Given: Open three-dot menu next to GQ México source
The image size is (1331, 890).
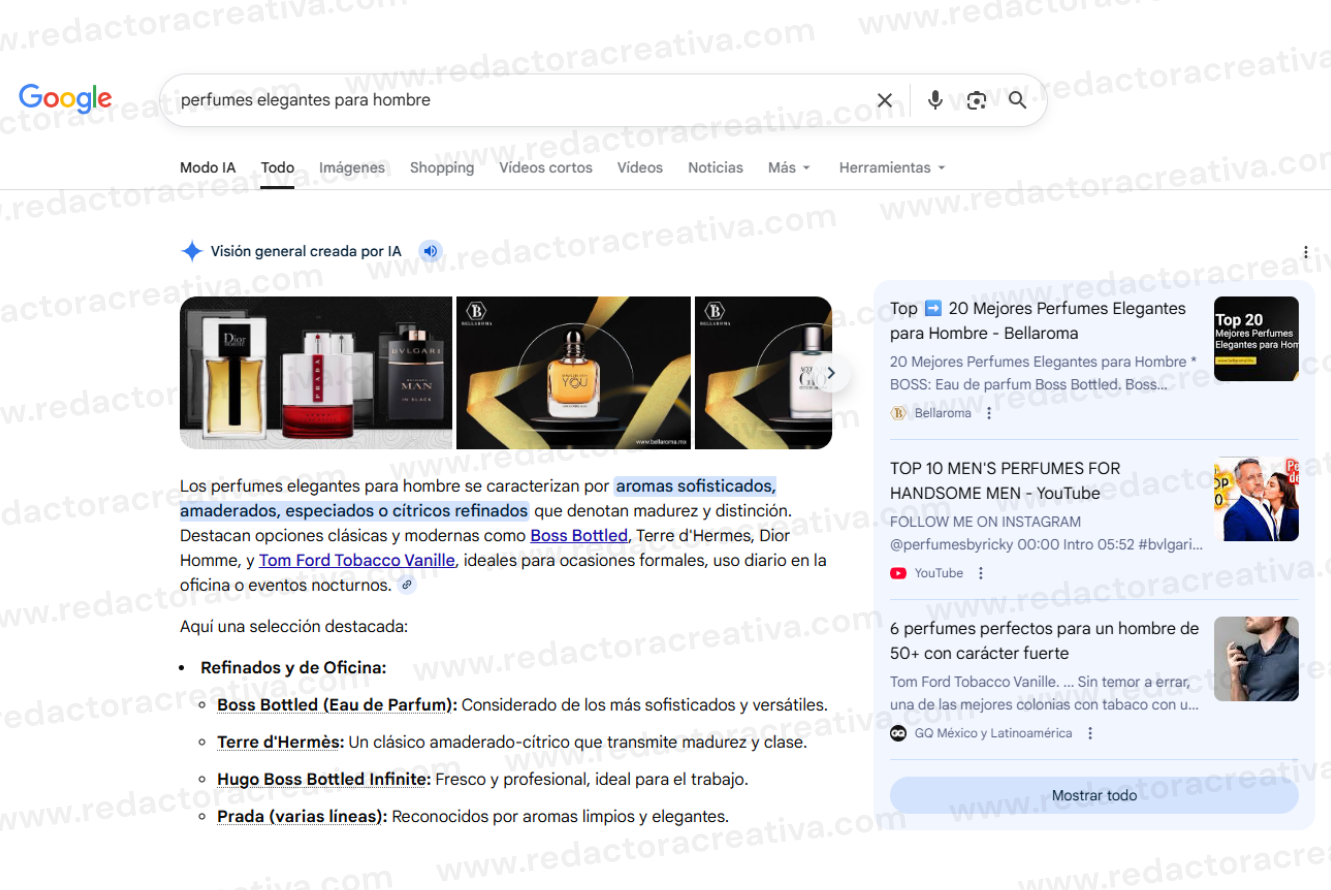Looking at the screenshot, I should [x=1090, y=733].
